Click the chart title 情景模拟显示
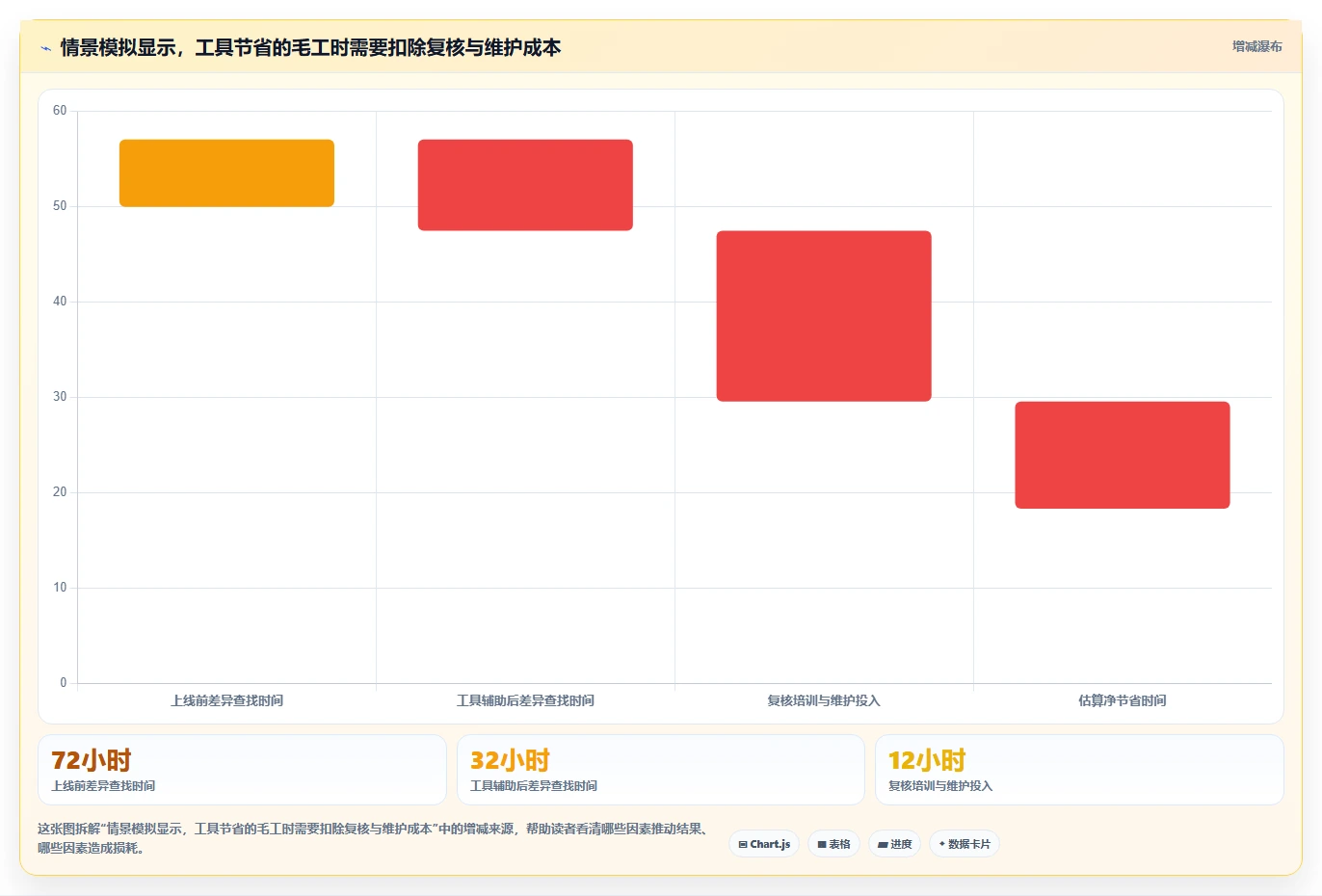This screenshot has height=896, width=1322. [x=310, y=47]
